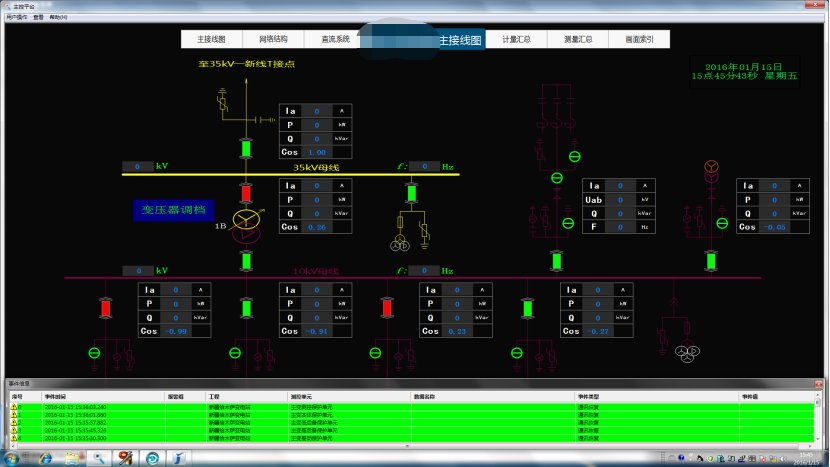
Task: Select event row with time 2016-01-15 15:35:45.326
Action: coord(412,430)
